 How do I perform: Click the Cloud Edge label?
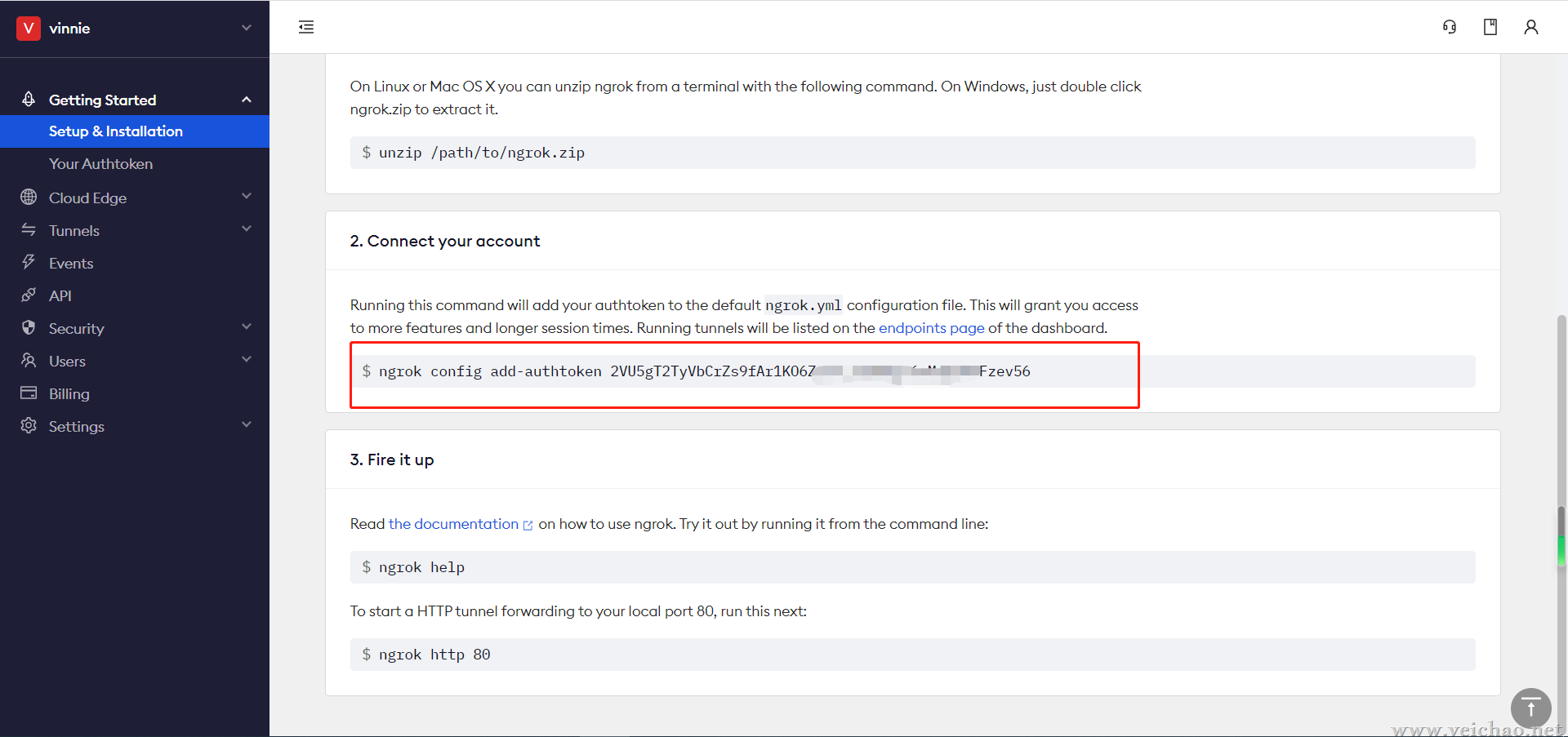(87, 198)
